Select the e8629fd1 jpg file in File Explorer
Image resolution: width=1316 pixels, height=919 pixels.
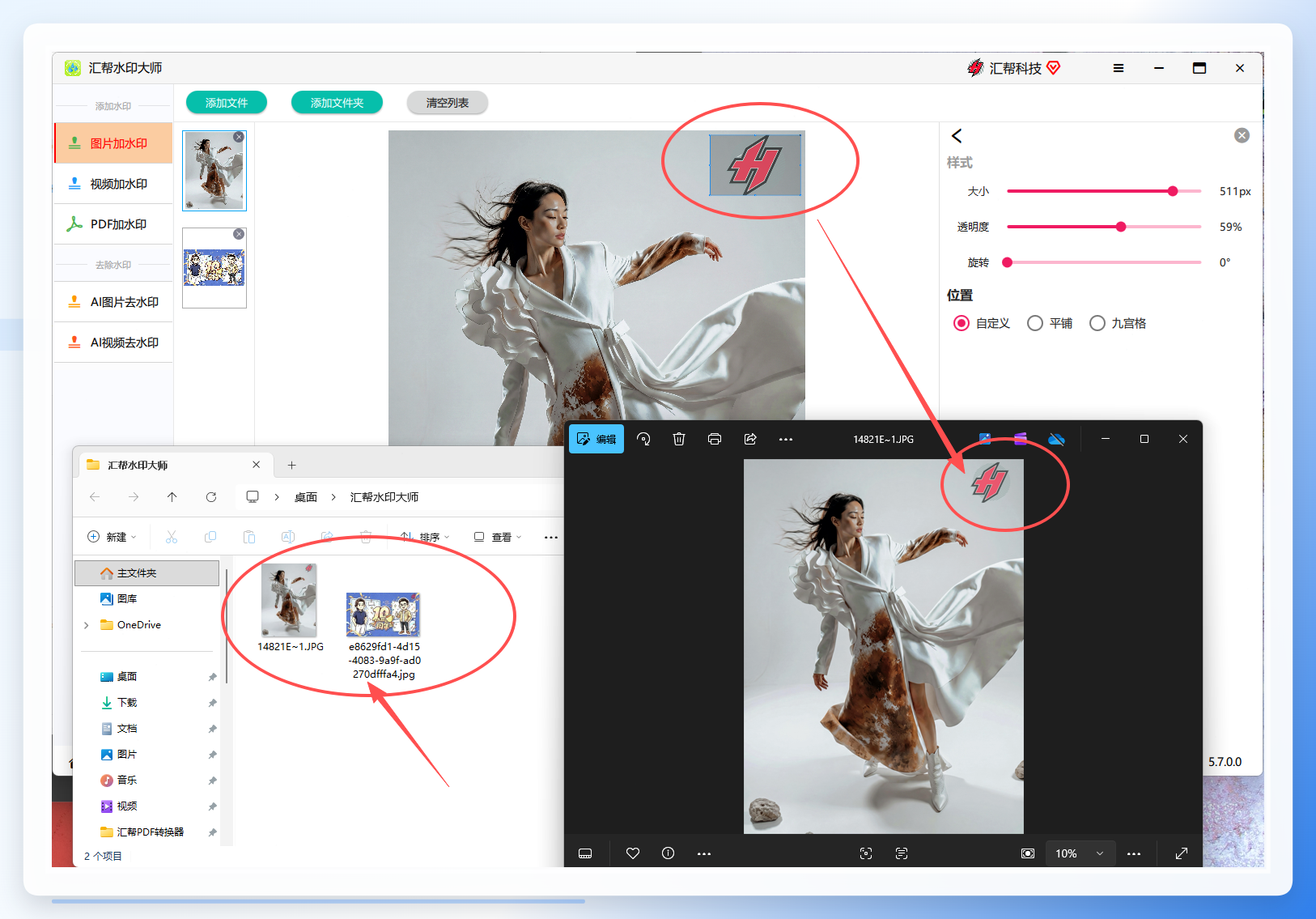tap(384, 636)
